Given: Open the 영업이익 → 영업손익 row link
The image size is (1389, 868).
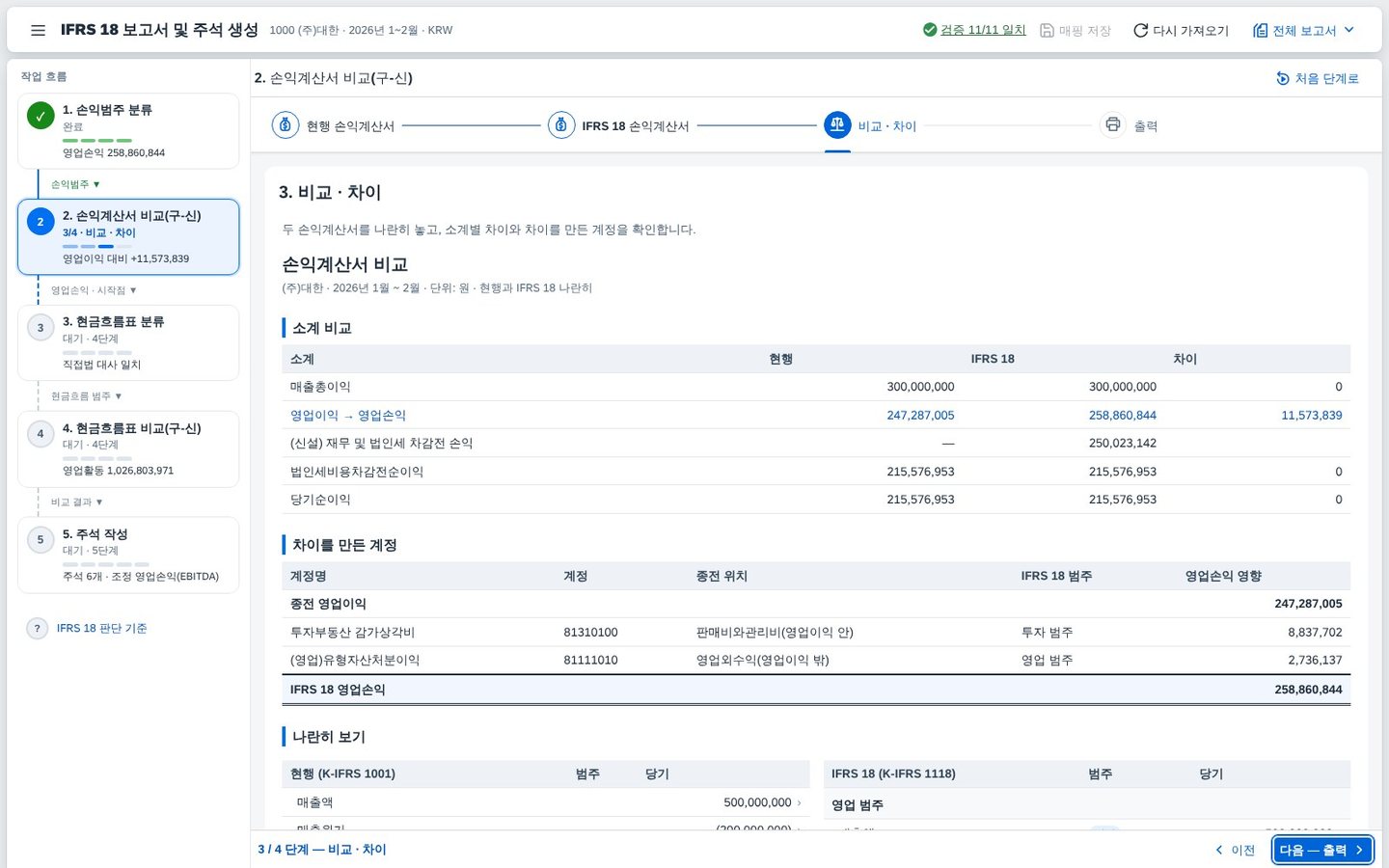Looking at the screenshot, I should pos(348,416).
